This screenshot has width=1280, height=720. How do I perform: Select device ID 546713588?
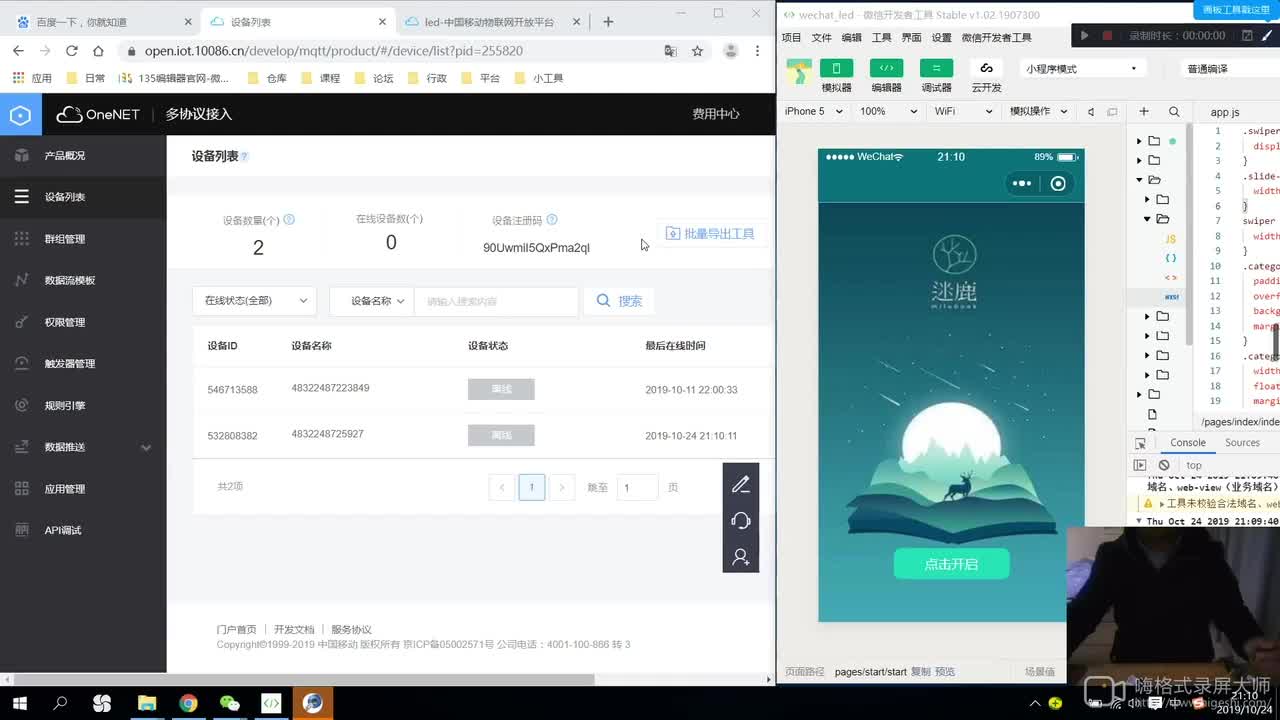pyautogui.click(x=232, y=390)
